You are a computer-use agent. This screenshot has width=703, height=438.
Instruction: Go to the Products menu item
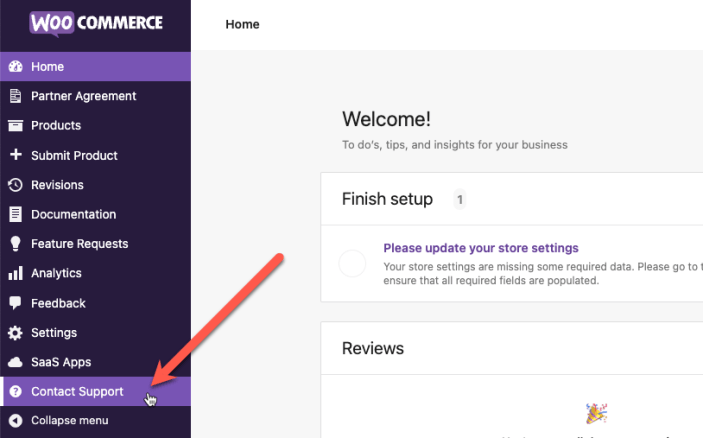(95, 126)
